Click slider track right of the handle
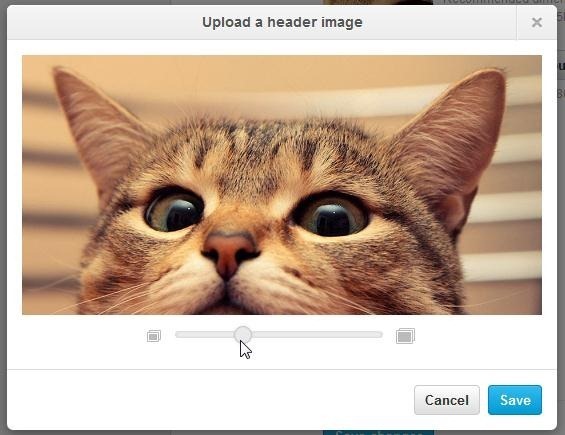This screenshot has height=435, width=565. point(317,335)
